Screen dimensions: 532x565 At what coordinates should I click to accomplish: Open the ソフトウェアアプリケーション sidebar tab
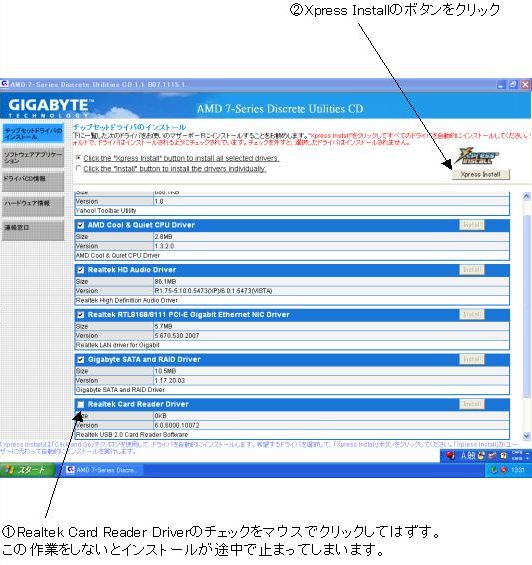tap(33, 158)
